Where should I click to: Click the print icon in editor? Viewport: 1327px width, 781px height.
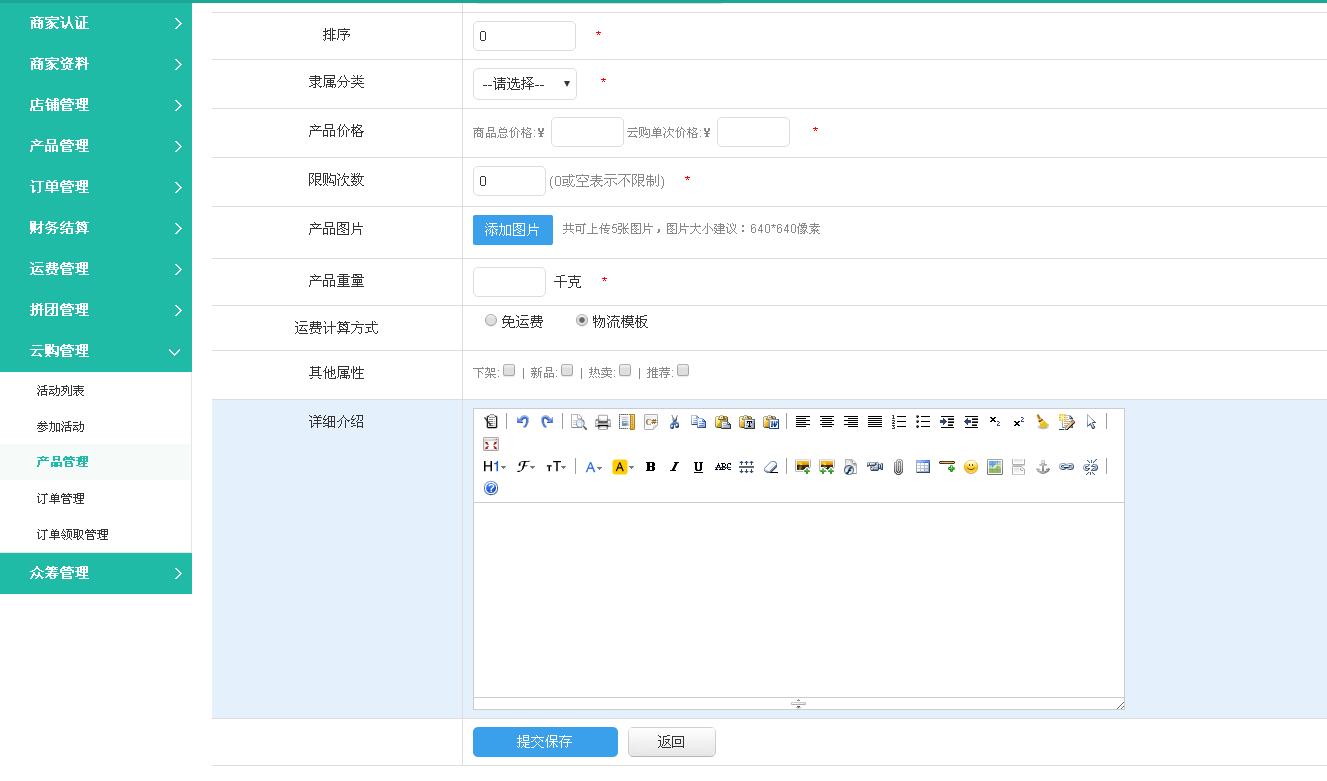click(x=602, y=422)
